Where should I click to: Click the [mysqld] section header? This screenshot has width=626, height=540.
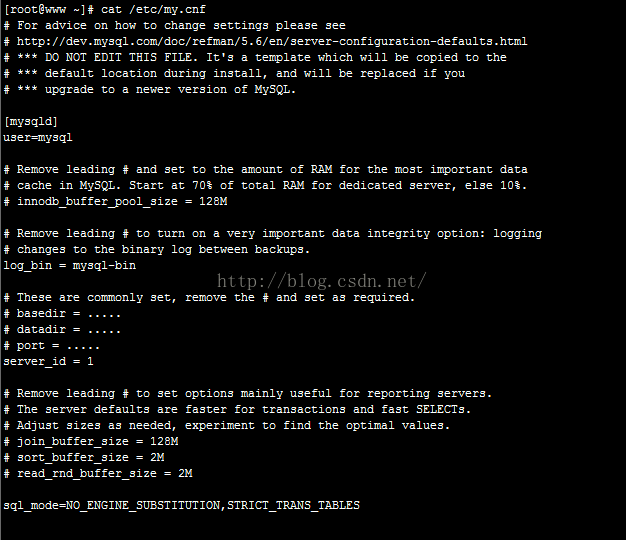click(x=30, y=121)
